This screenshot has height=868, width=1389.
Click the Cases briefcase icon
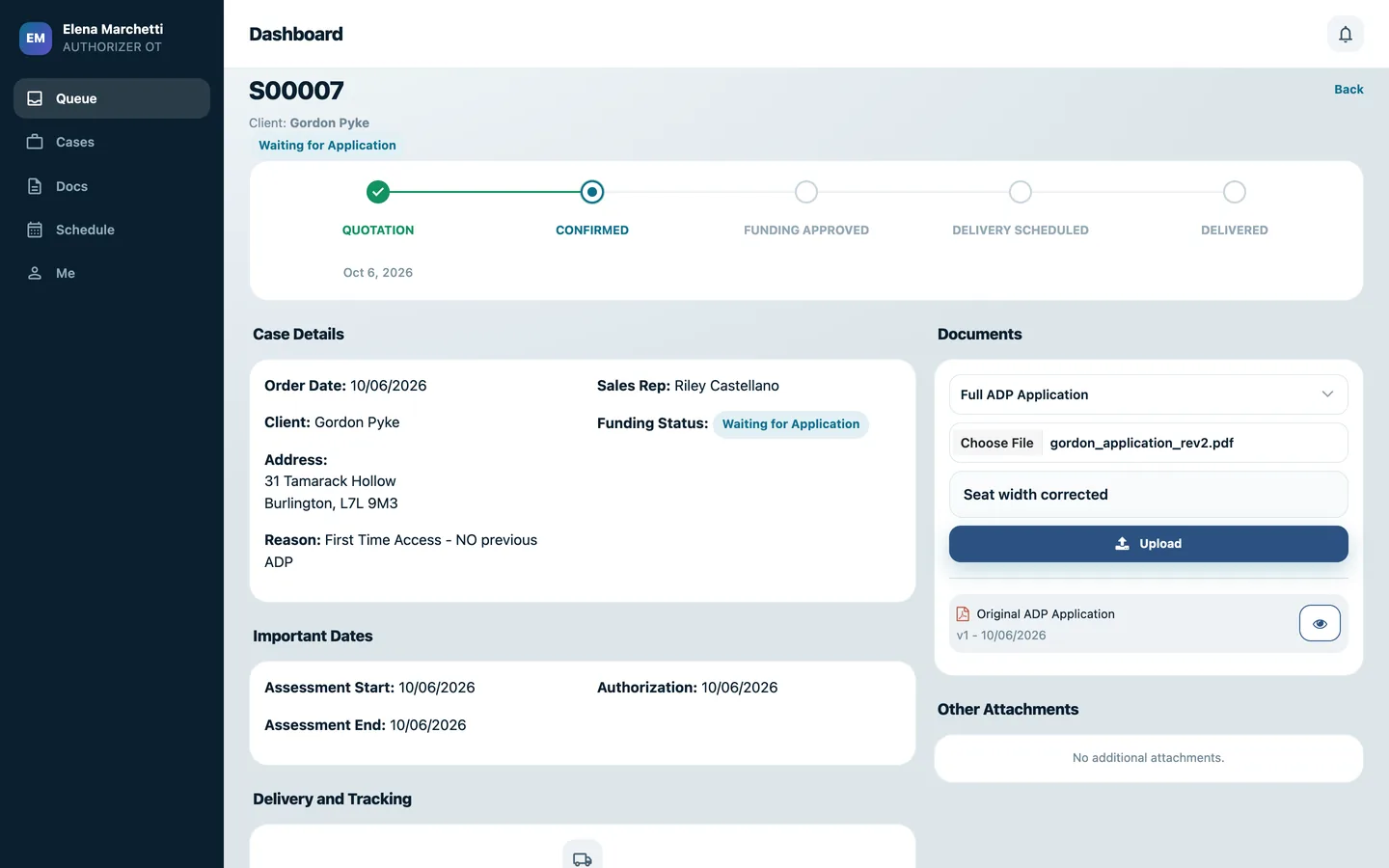click(35, 142)
